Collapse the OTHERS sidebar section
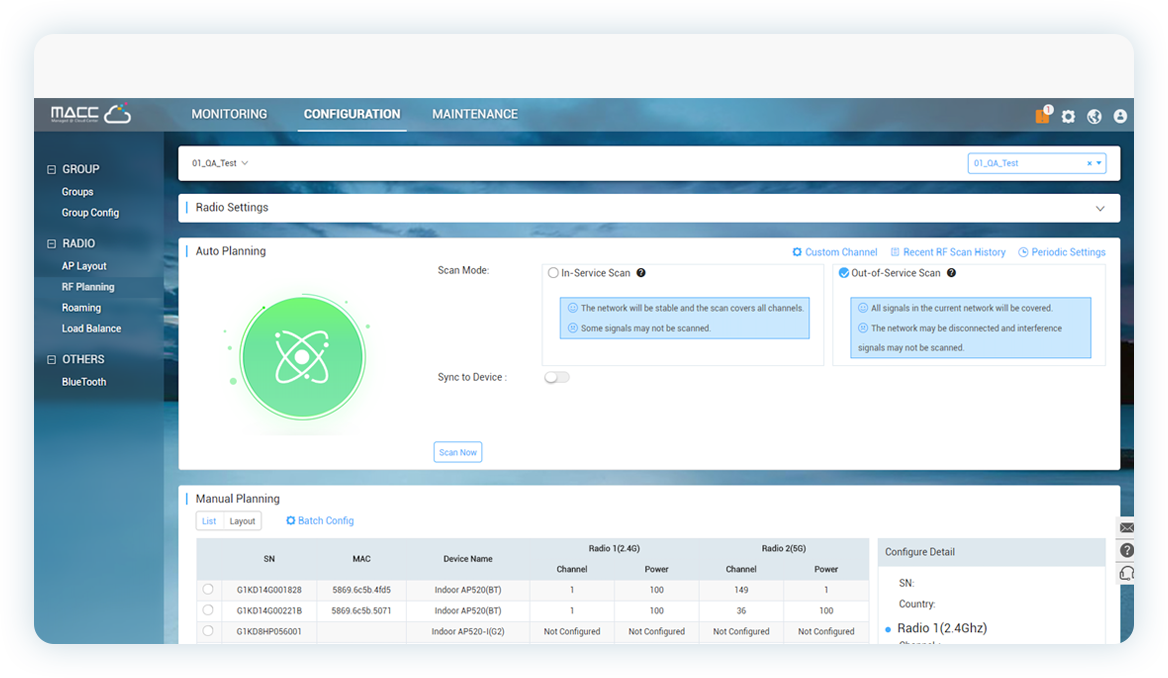The width and height of the screenshot is (1168, 678). [51, 359]
